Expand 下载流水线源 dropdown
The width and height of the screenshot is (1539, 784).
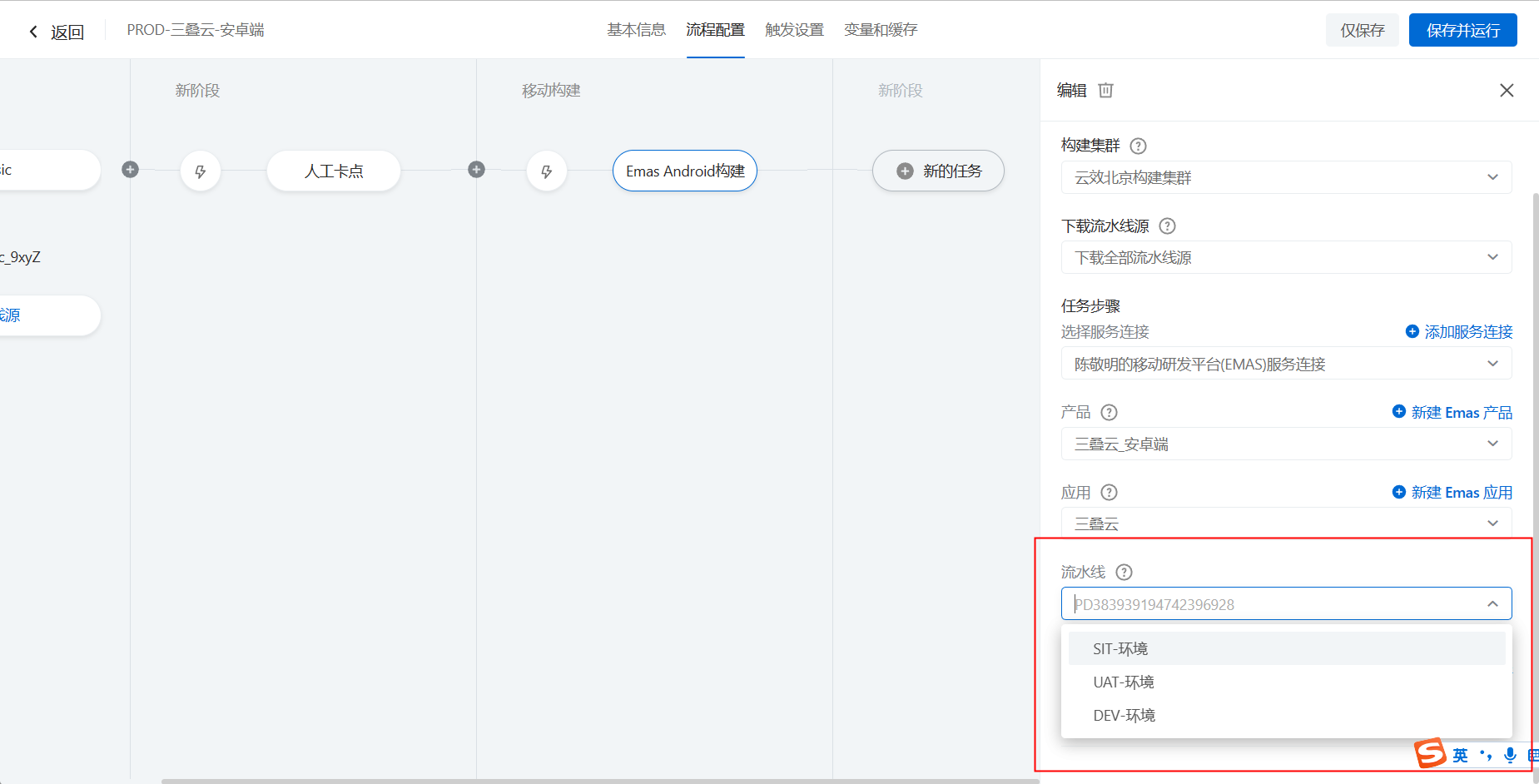pyautogui.click(x=1286, y=257)
